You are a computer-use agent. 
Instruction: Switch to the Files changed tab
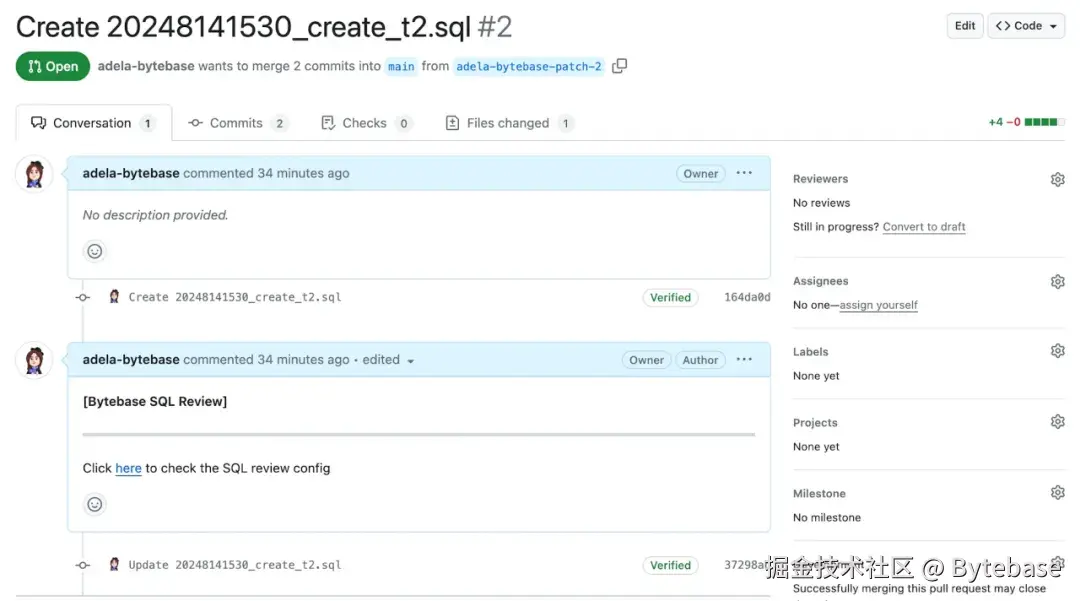coord(509,123)
